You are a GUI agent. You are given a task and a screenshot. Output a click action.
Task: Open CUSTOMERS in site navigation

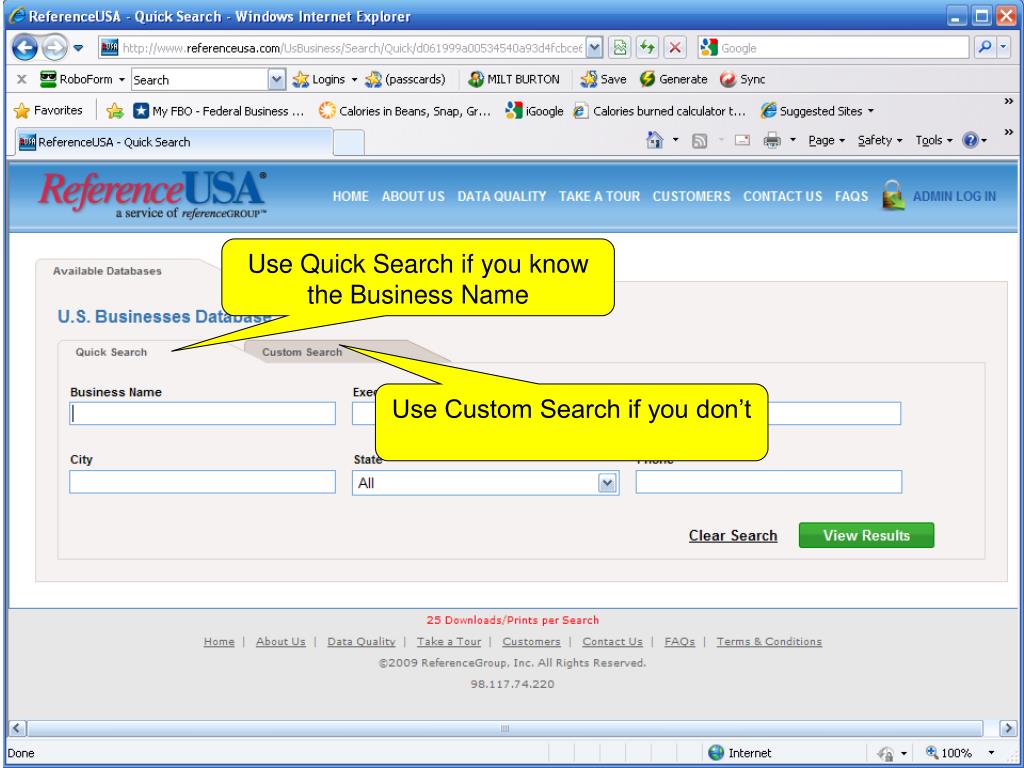(x=692, y=196)
